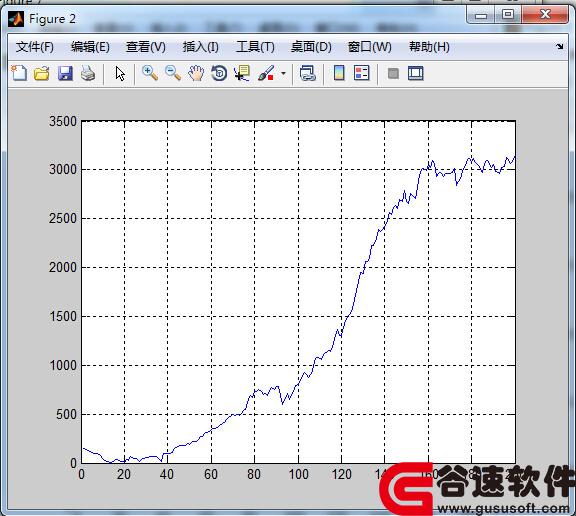Activate the Zoom In magnifier
The image size is (576, 516).
click(150, 73)
